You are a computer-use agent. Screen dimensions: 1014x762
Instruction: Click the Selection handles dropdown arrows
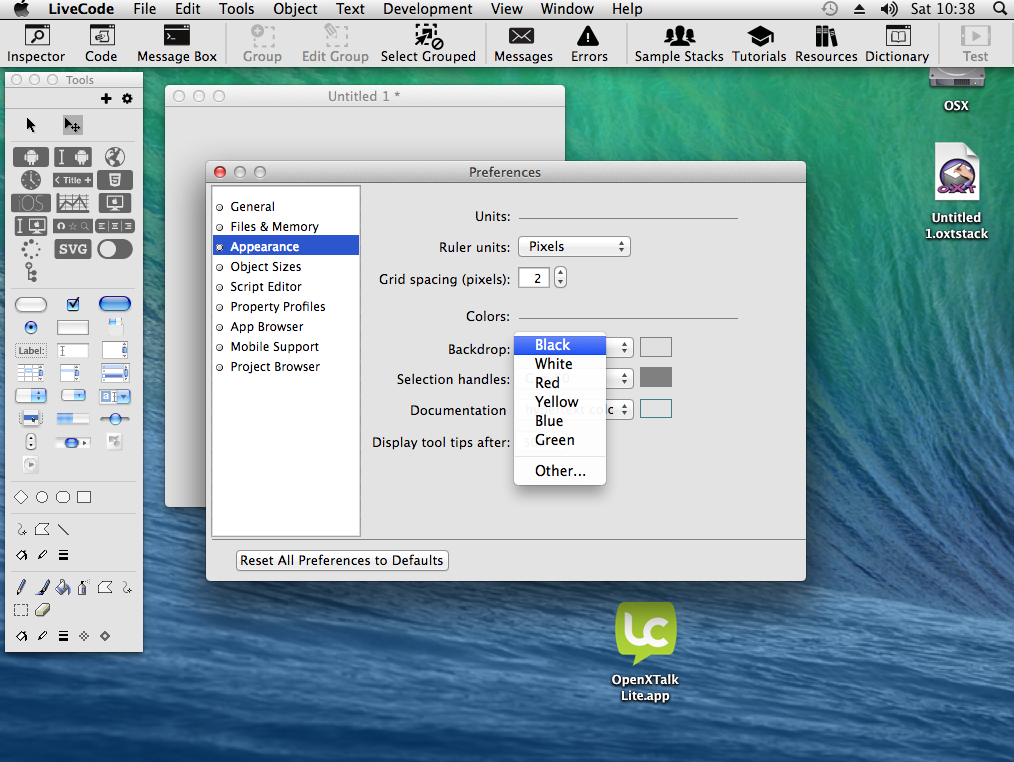tap(624, 378)
